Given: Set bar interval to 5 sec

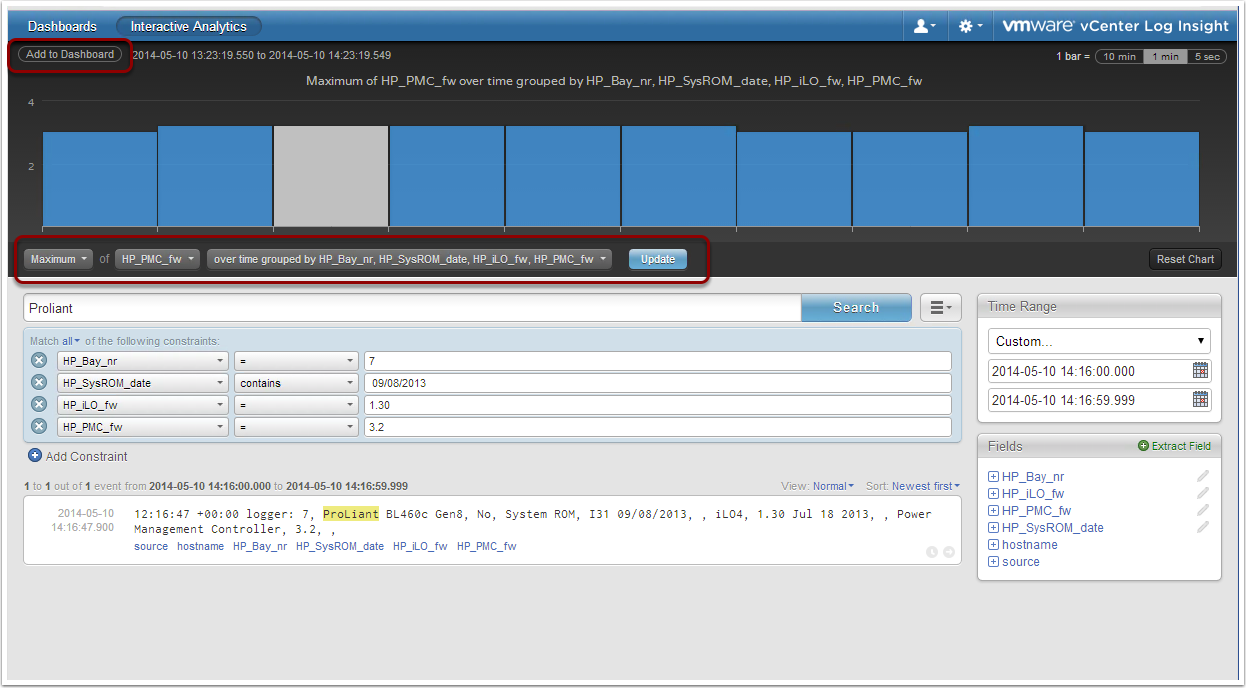Looking at the screenshot, I should (x=1205, y=57).
